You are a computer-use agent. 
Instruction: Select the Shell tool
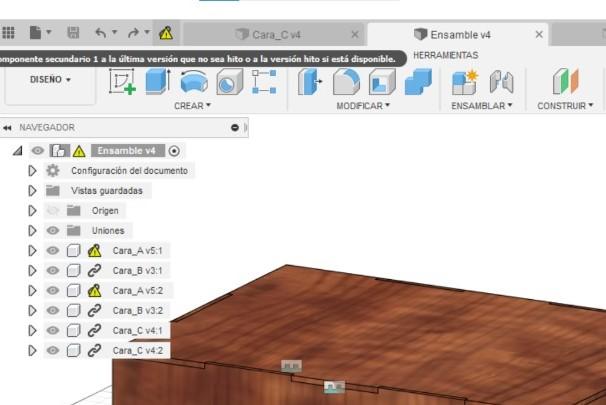click(x=382, y=82)
